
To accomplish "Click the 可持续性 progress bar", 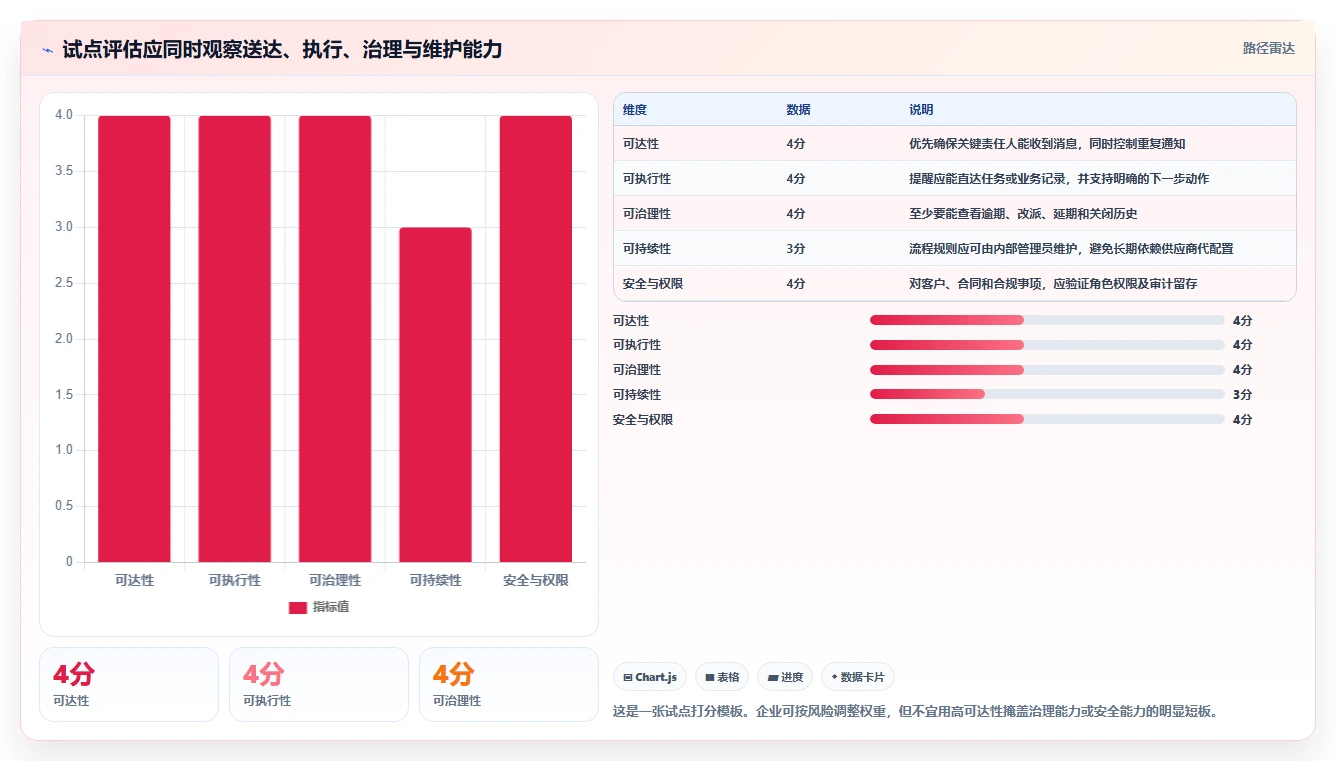I will coord(1047,395).
